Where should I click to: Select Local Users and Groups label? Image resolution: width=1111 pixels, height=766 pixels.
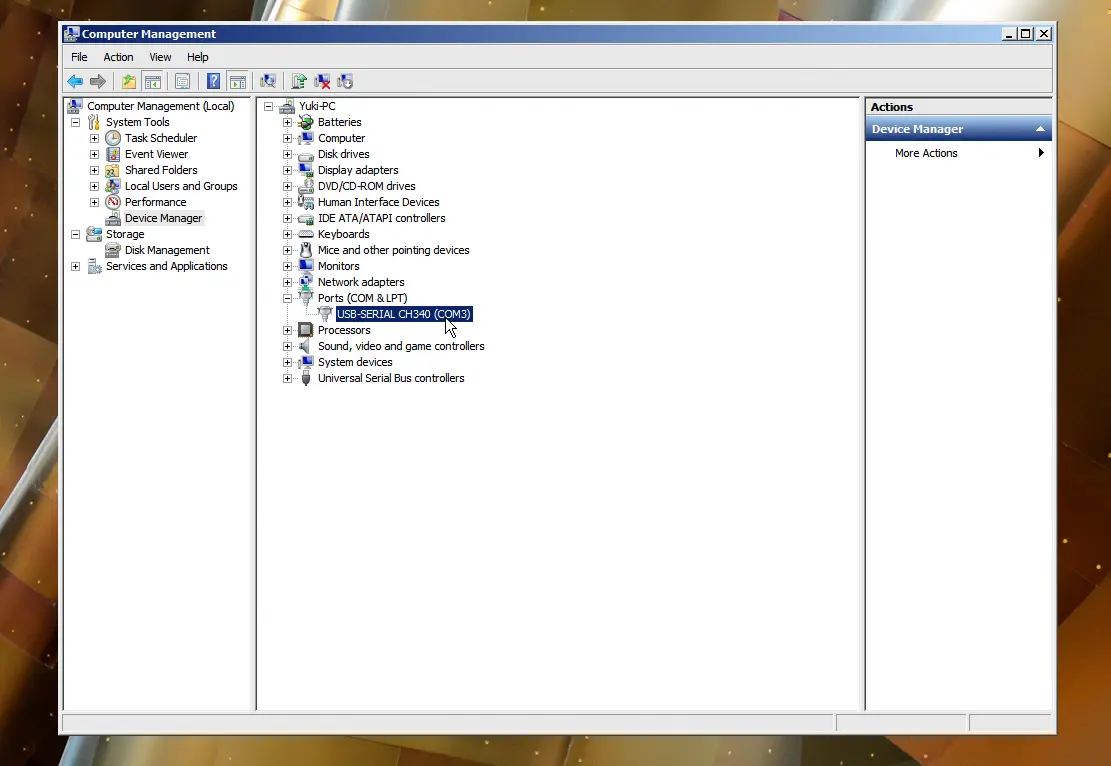click(x=181, y=186)
